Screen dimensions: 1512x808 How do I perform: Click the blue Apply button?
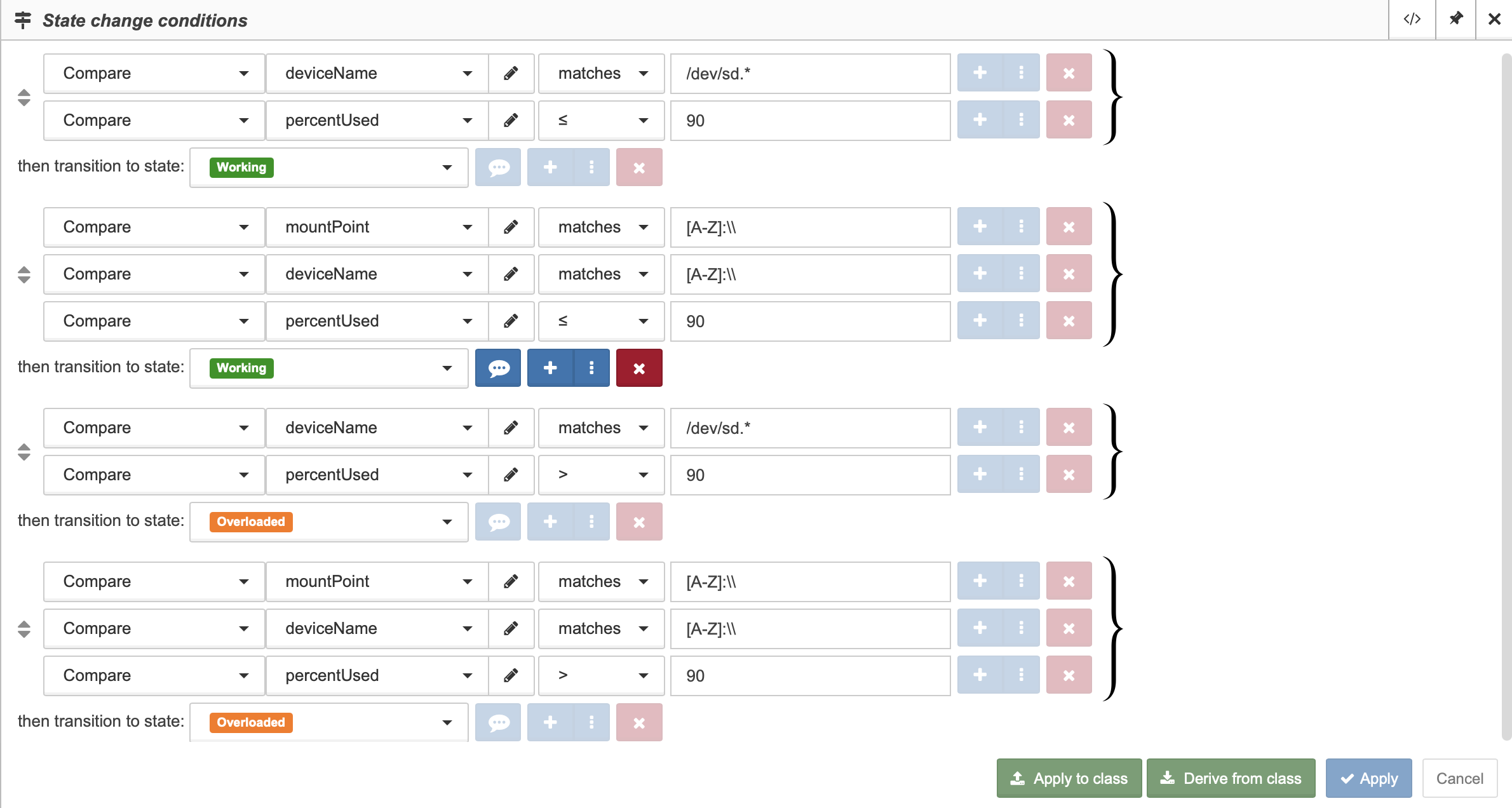pyautogui.click(x=1368, y=778)
